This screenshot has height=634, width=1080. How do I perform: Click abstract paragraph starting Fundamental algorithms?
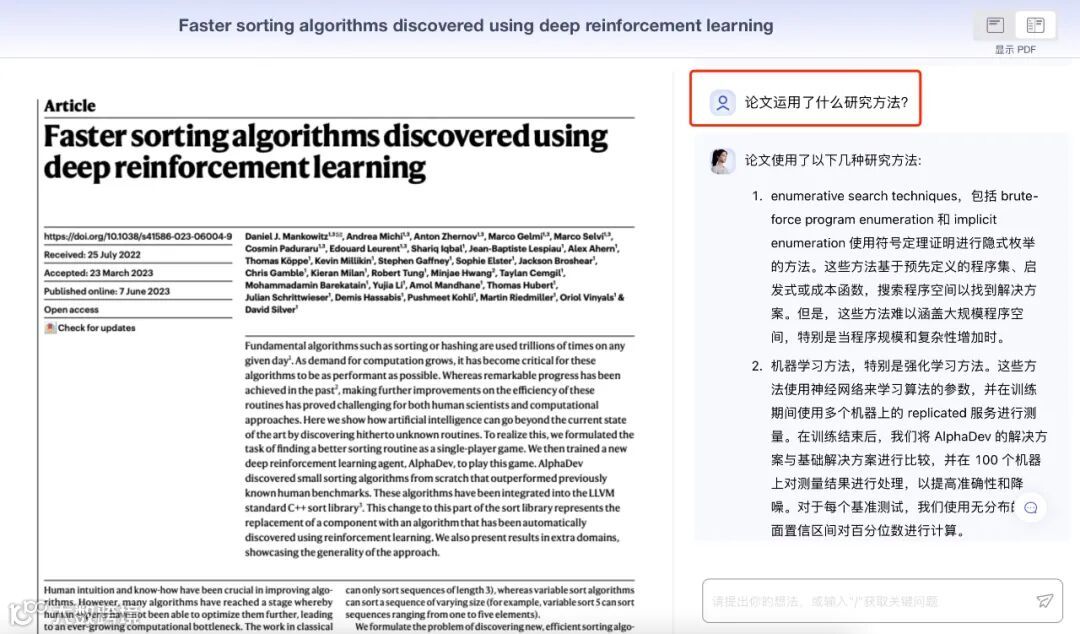(439, 449)
